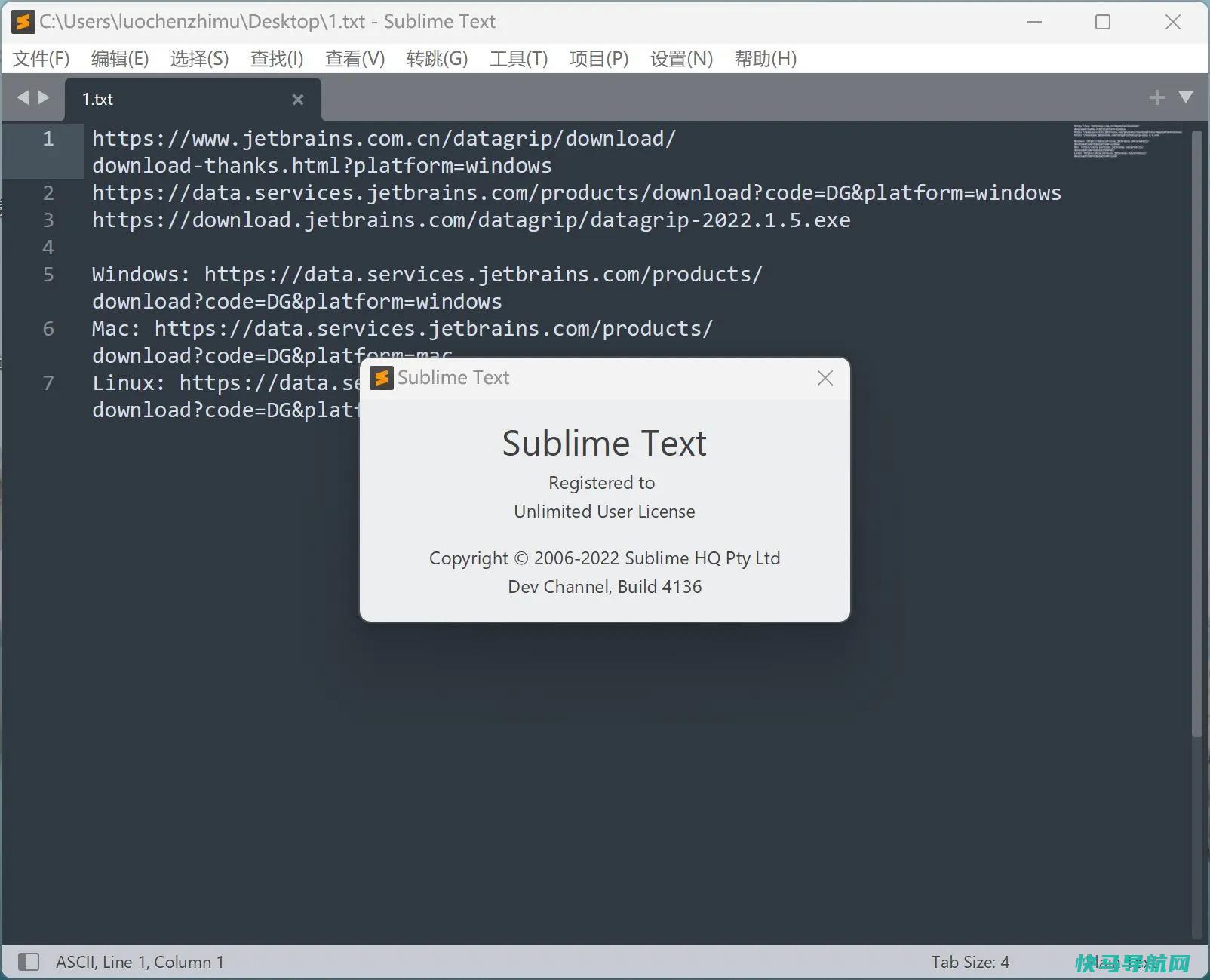Open the 项目(P) menu
This screenshot has width=1210, height=980.
599,59
